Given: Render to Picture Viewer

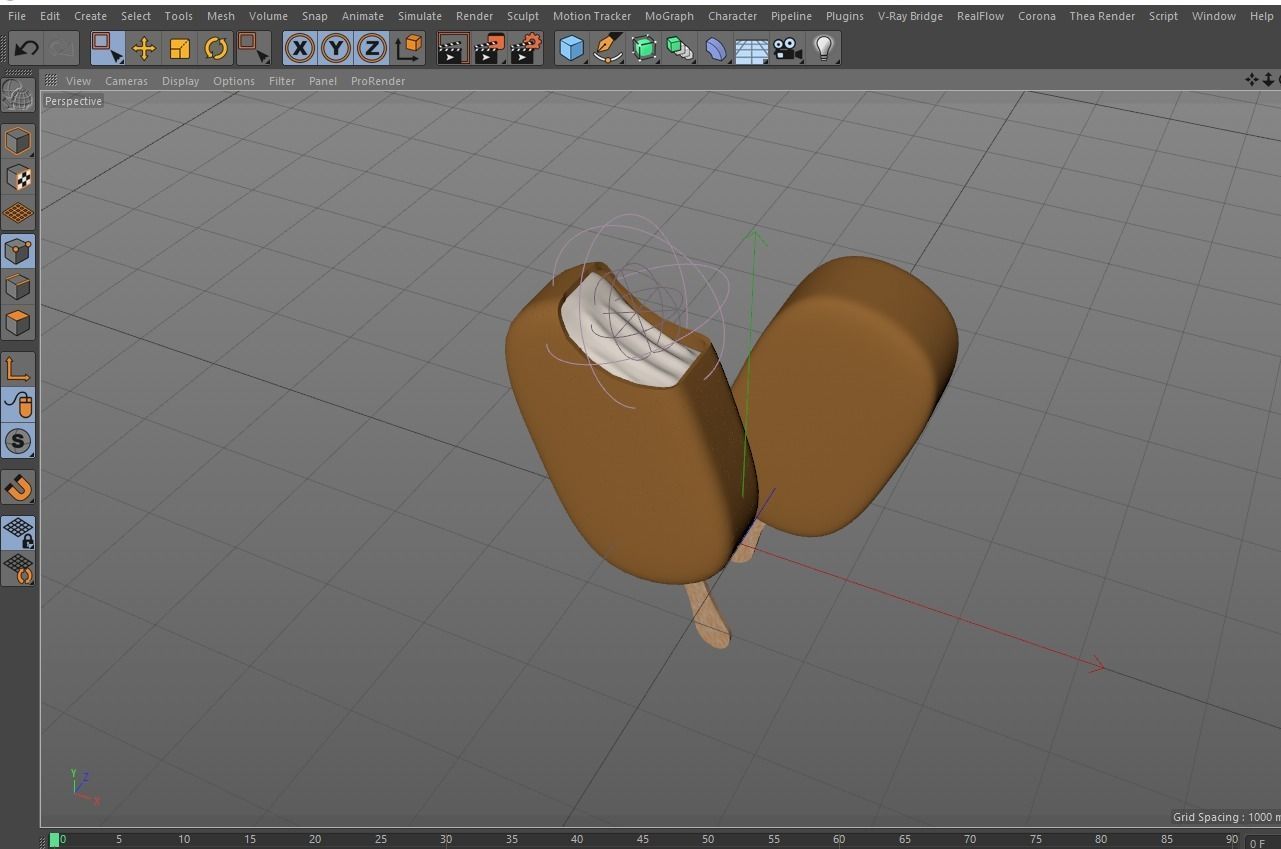Looking at the screenshot, I should (489, 48).
